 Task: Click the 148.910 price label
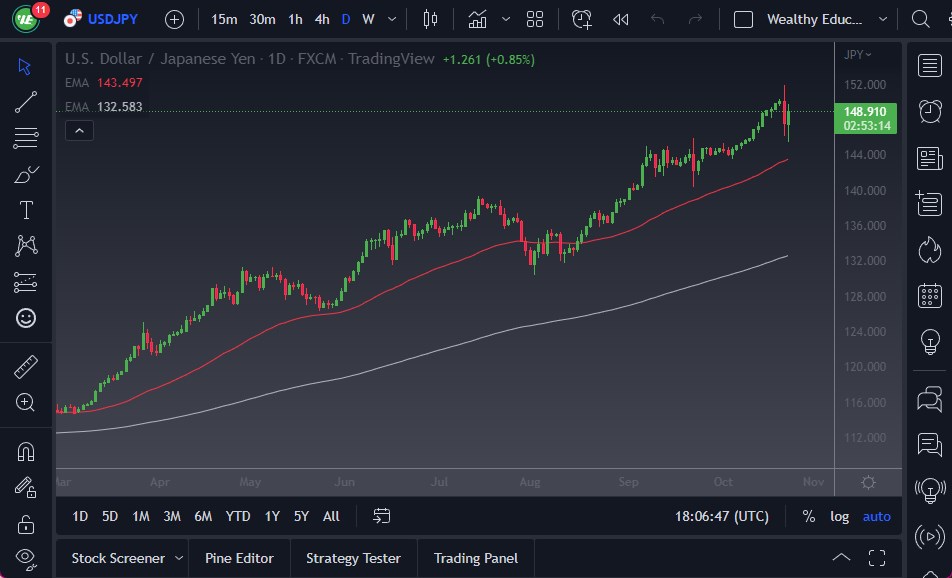coord(866,113)
